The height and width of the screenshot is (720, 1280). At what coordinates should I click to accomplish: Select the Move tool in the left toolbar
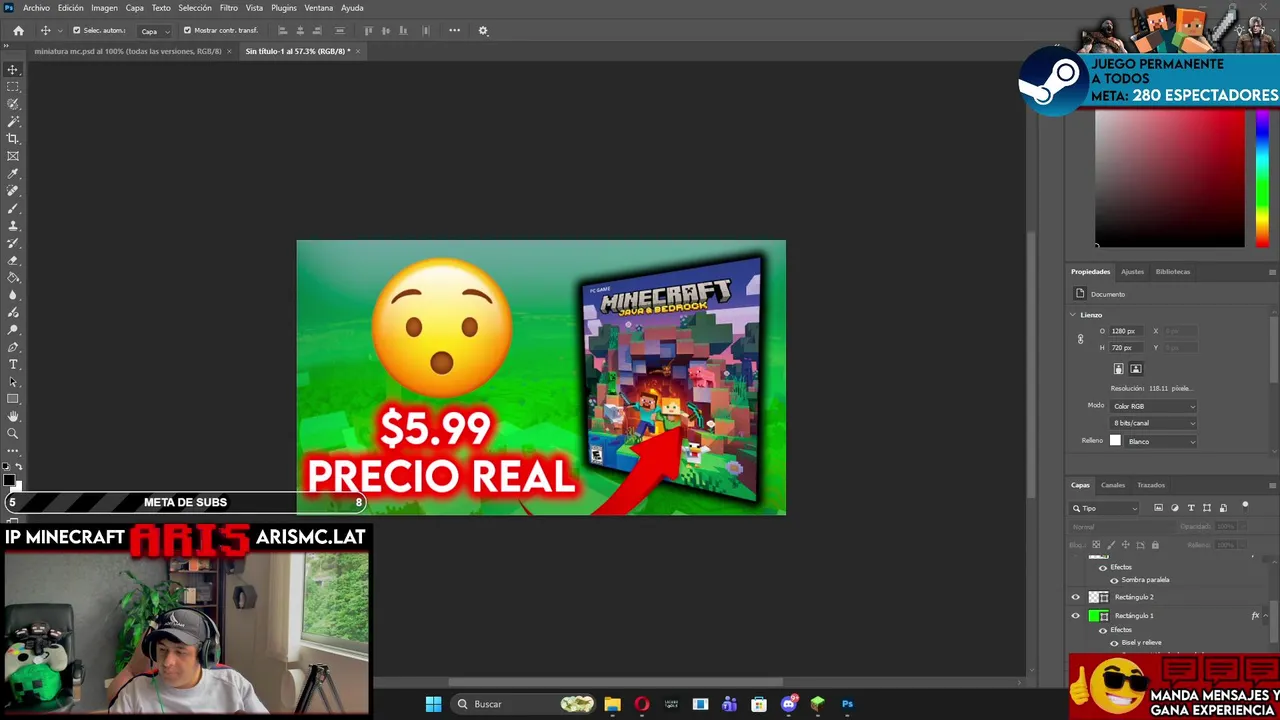[x=13, y=69]
